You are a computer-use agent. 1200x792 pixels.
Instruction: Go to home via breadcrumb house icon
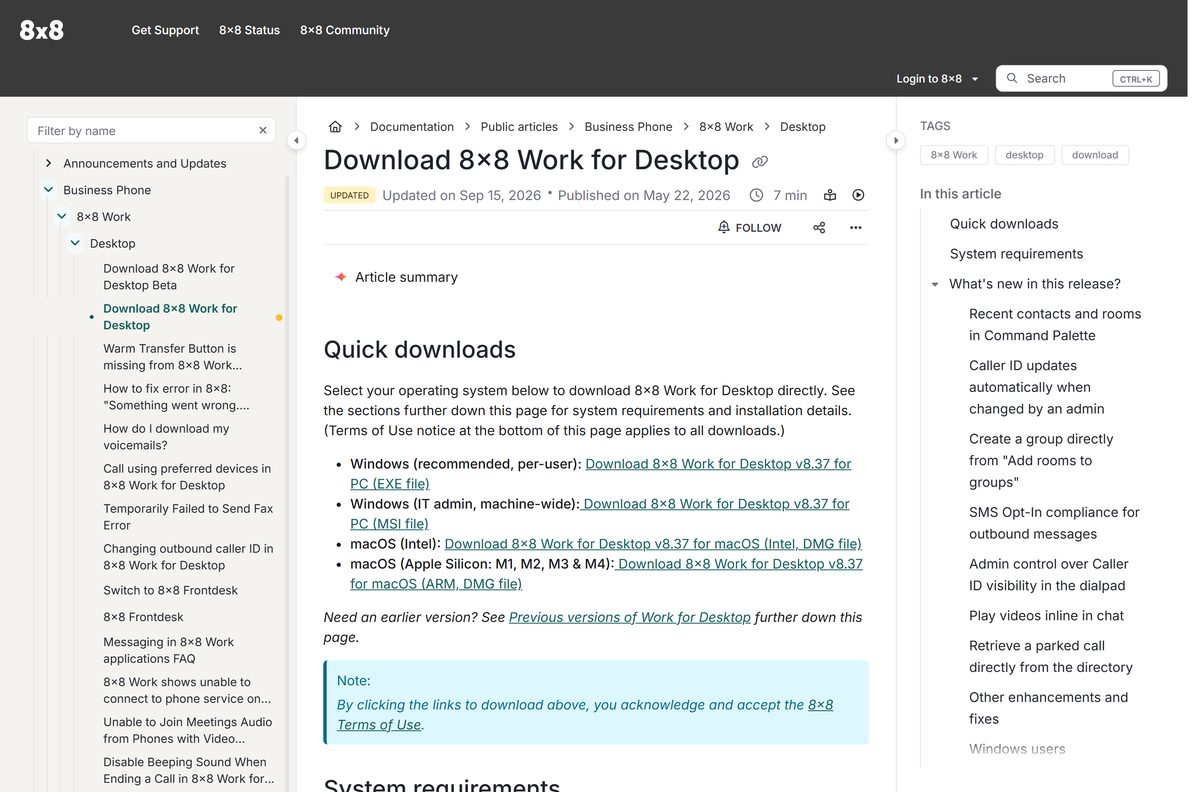335,127
